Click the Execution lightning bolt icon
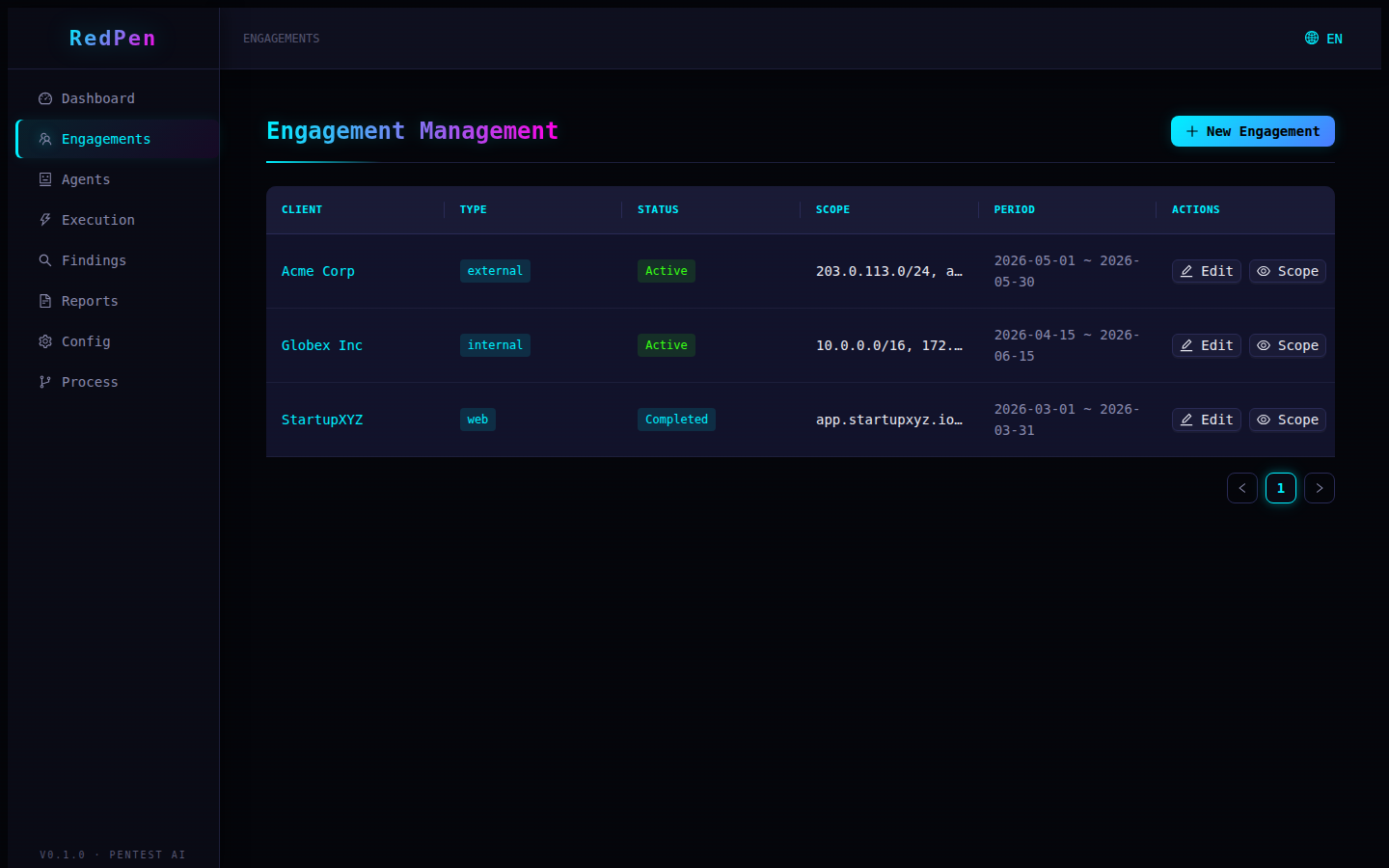1389x868 pixels. tap(45, 220)
